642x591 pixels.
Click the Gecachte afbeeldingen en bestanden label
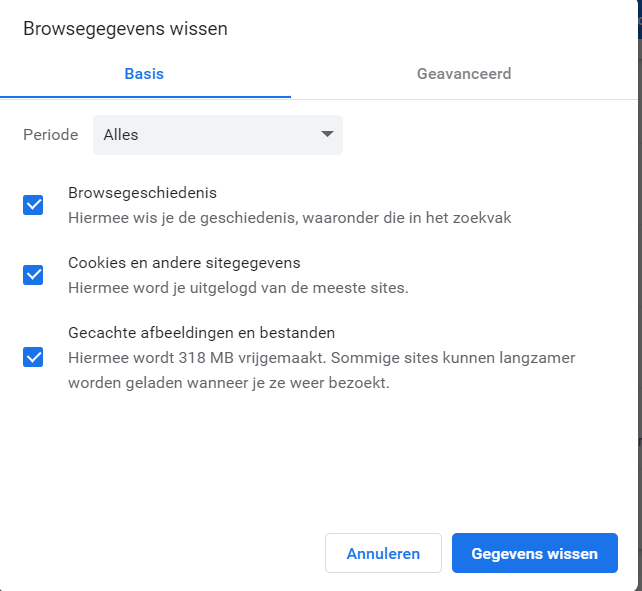coord(201,333)
